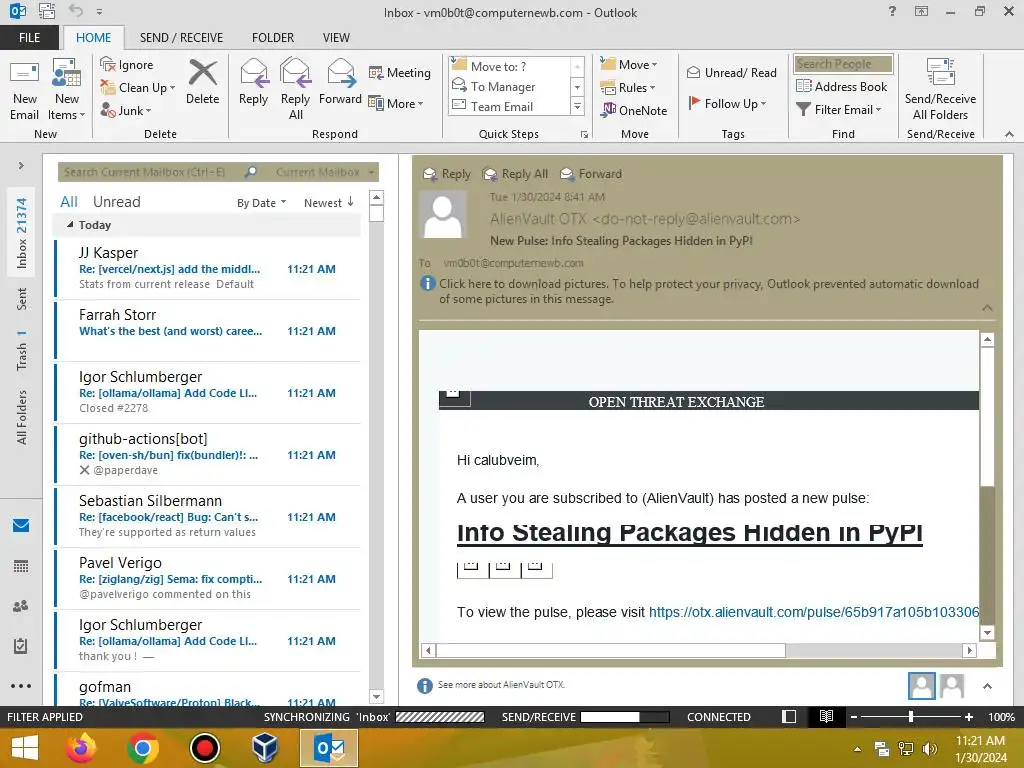This screenshot has width=1024, height=768.
Task: Create a New Email
Action: (x=24, y=90)
